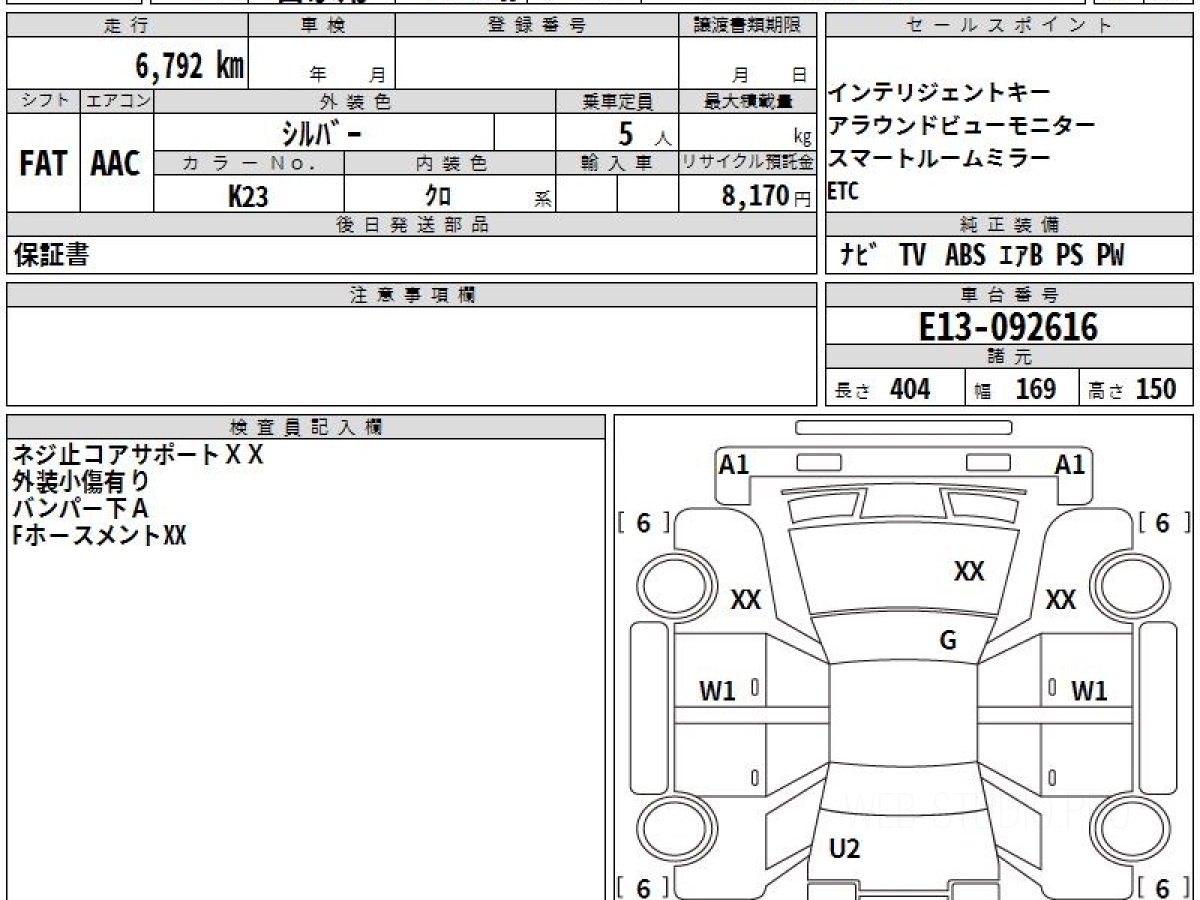Click the セールスポイント section header

click(1009, 26)
